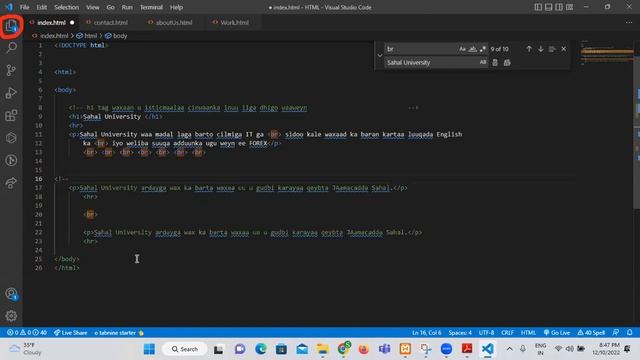Collapse the replace row with chevron
The height and width of the screenshot is (360, 640).
click(380, 56)
